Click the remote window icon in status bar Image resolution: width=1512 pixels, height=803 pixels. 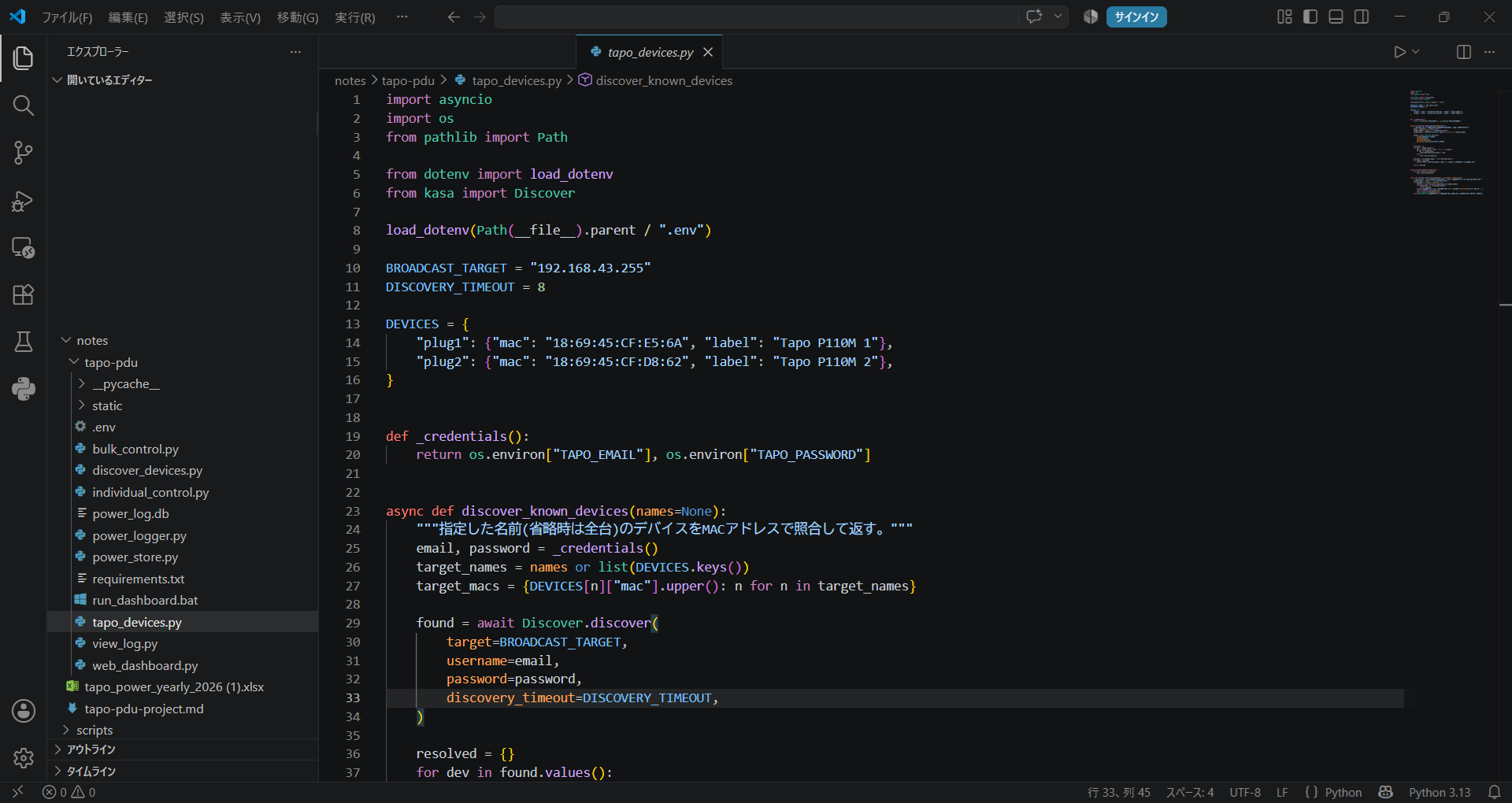(17, 792)
